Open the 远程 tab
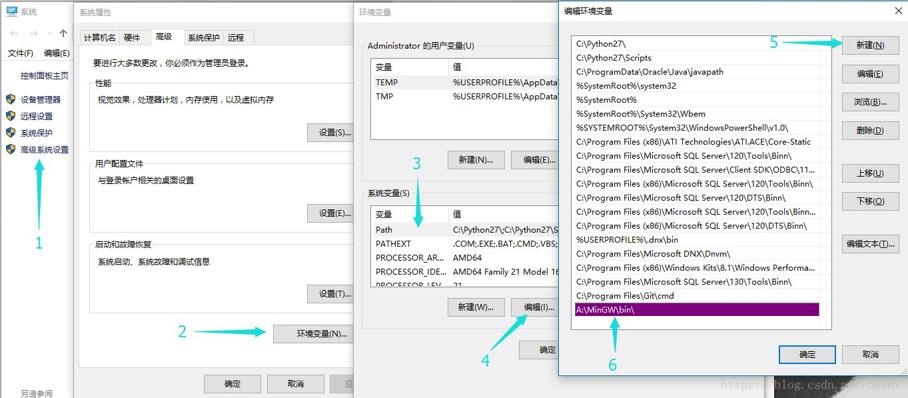 pyautogui.click(x=236, y=38)
